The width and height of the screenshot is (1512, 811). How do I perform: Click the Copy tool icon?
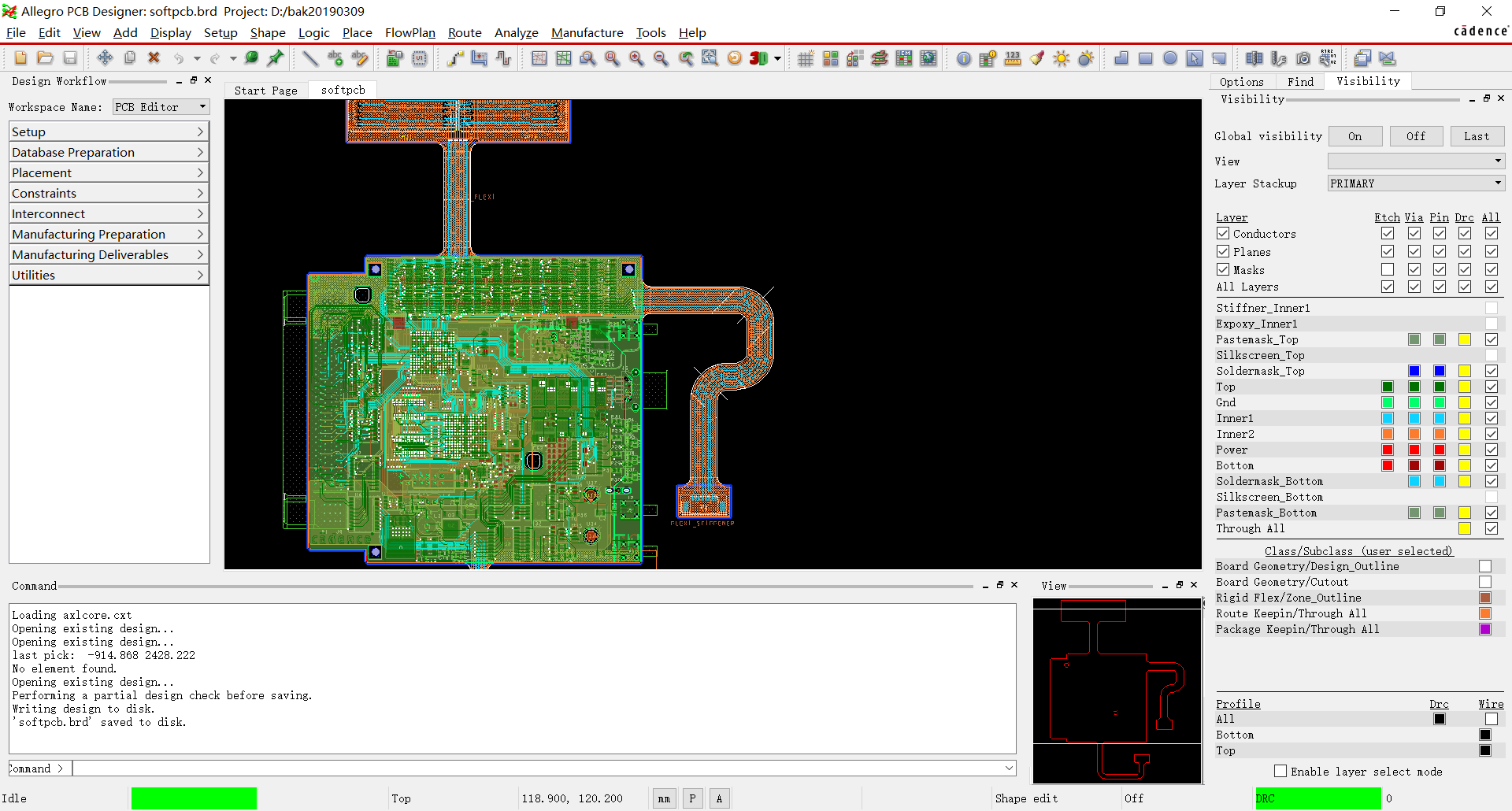click(130, 57)
